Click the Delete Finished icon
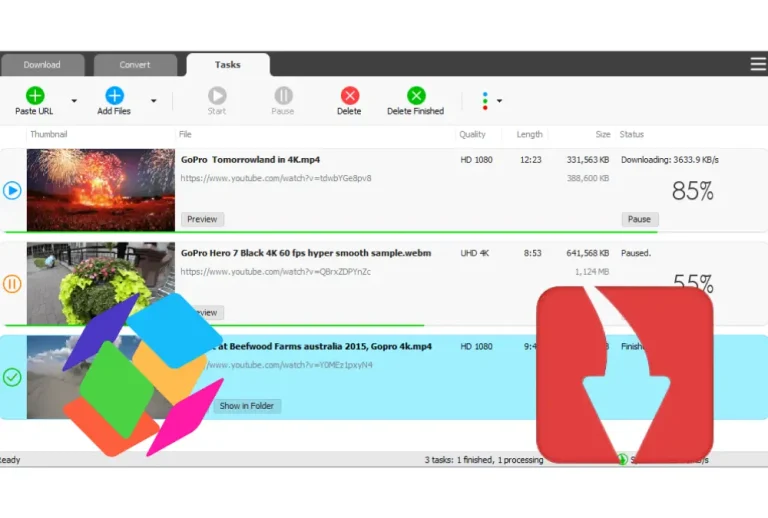 tap(416, 95)
